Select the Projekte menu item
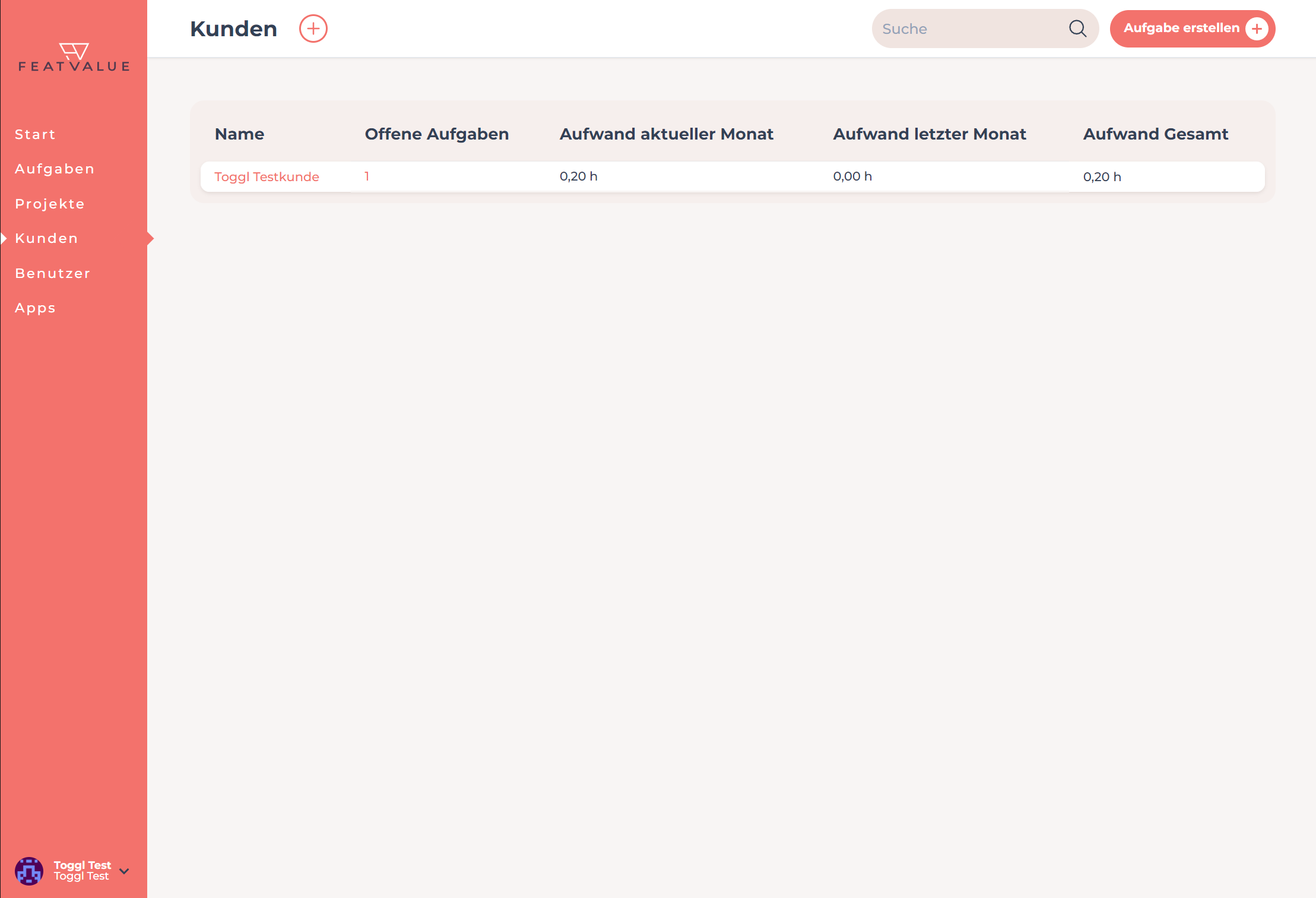The image size is (1316, 898). pyautogui.click(x=50, y=204)
